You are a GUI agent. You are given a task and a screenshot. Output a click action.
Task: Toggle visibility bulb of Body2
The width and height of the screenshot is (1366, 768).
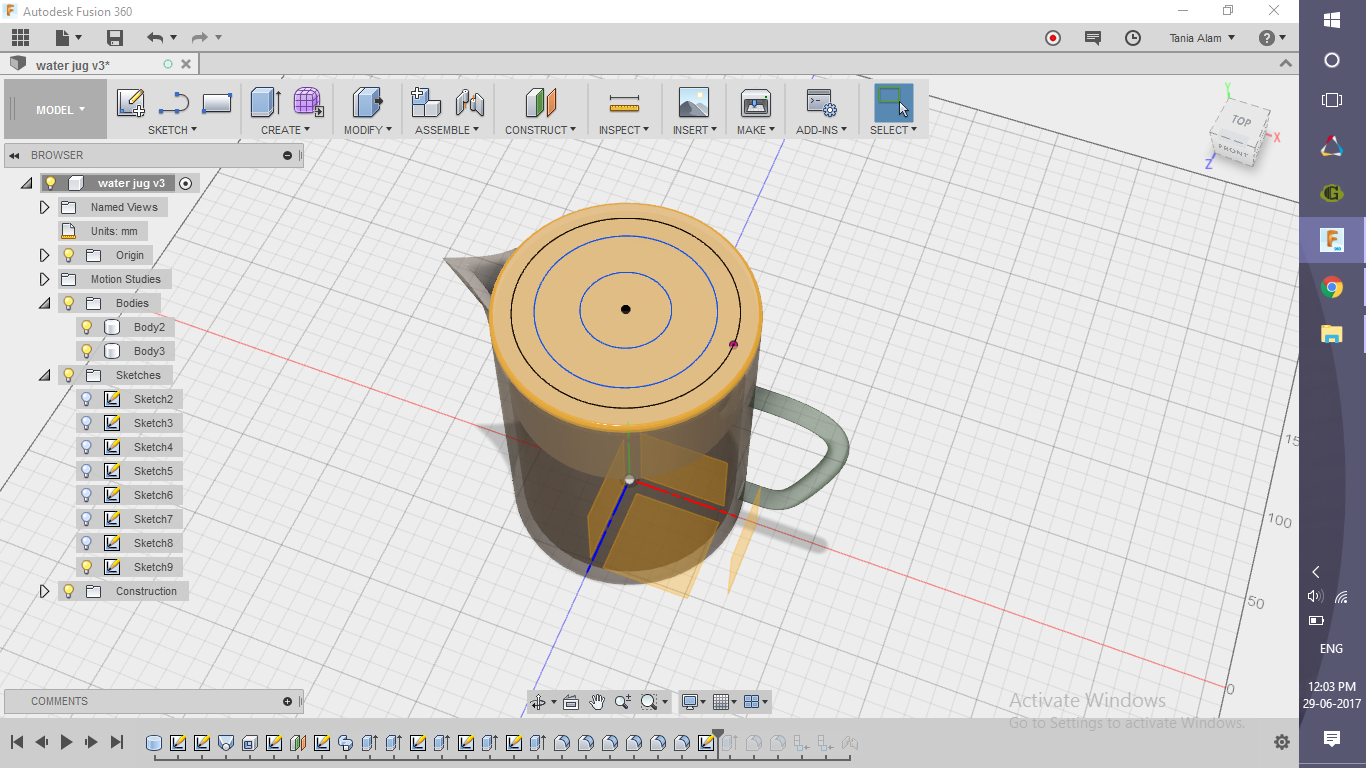pyautogui.click(x=87, y=327)
